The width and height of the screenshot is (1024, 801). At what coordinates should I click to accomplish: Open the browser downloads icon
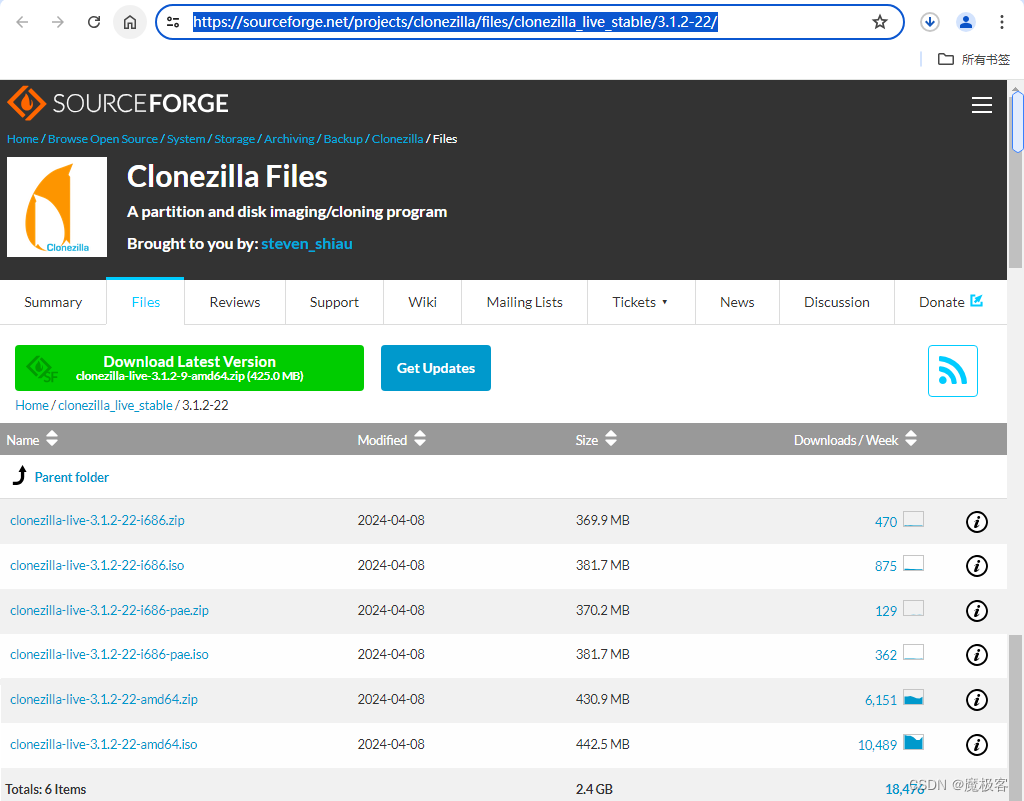[930, 22]
